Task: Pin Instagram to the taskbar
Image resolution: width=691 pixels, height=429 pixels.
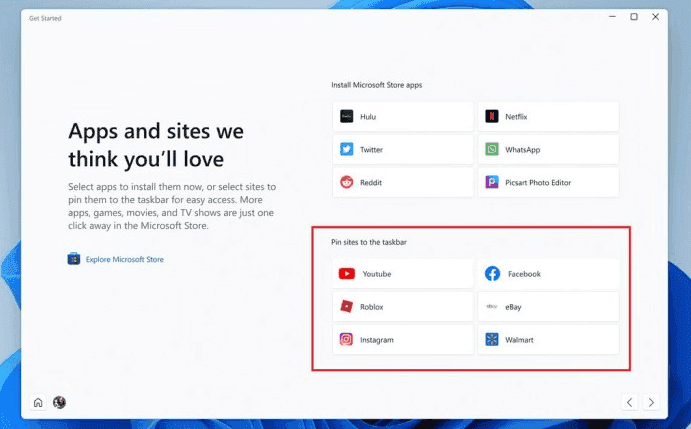Action: pos(403,339)
